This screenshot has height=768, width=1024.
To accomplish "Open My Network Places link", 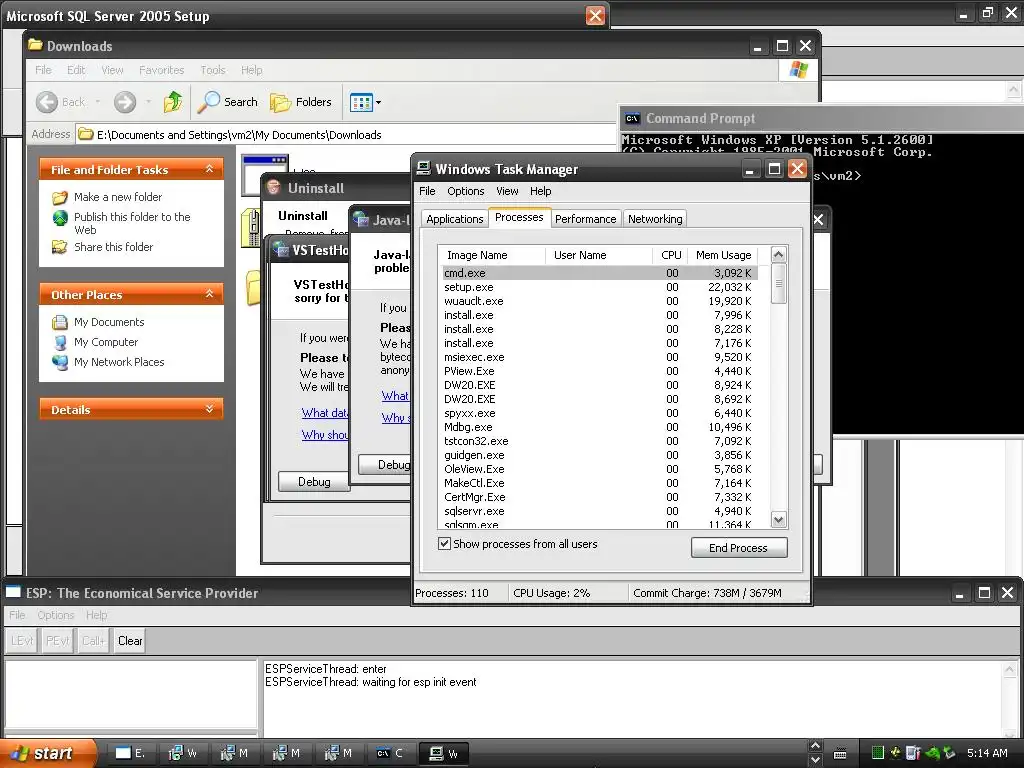I will [x=119, y=362].
